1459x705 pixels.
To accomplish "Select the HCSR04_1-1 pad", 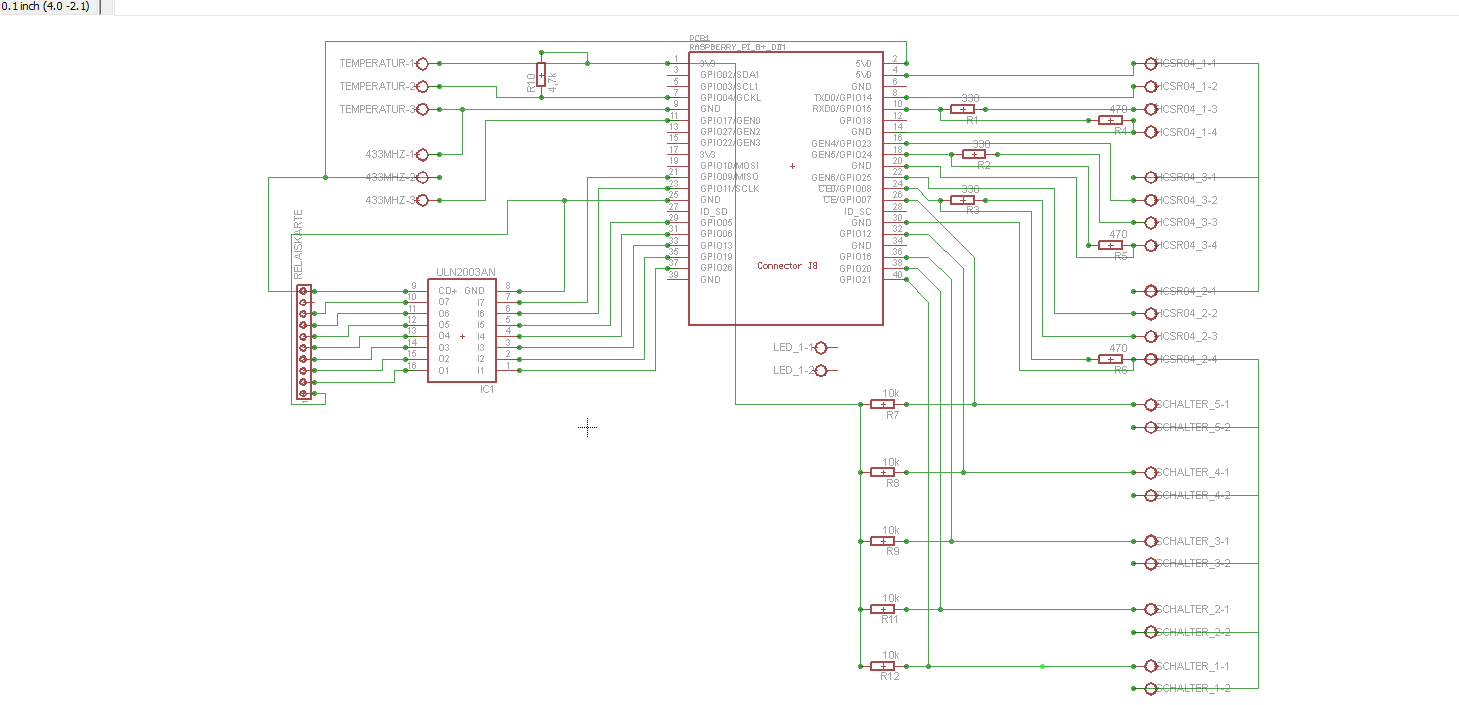I will click(1150, 63).
